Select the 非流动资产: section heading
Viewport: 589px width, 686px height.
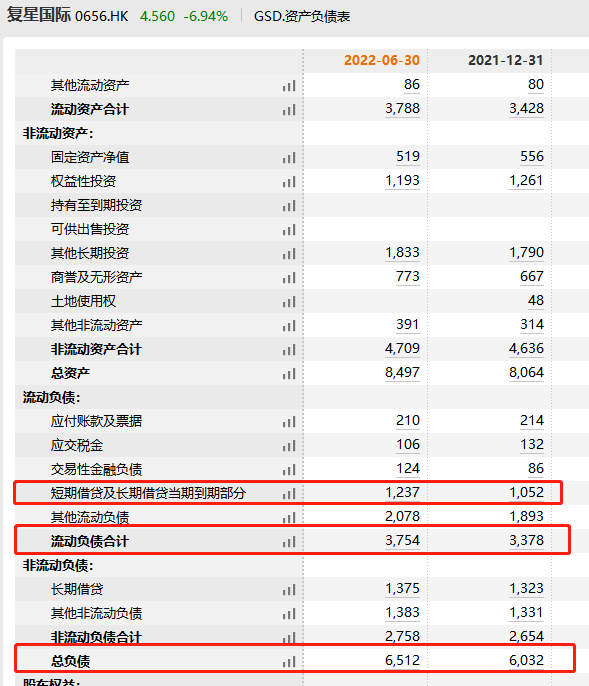pos(58,133)
